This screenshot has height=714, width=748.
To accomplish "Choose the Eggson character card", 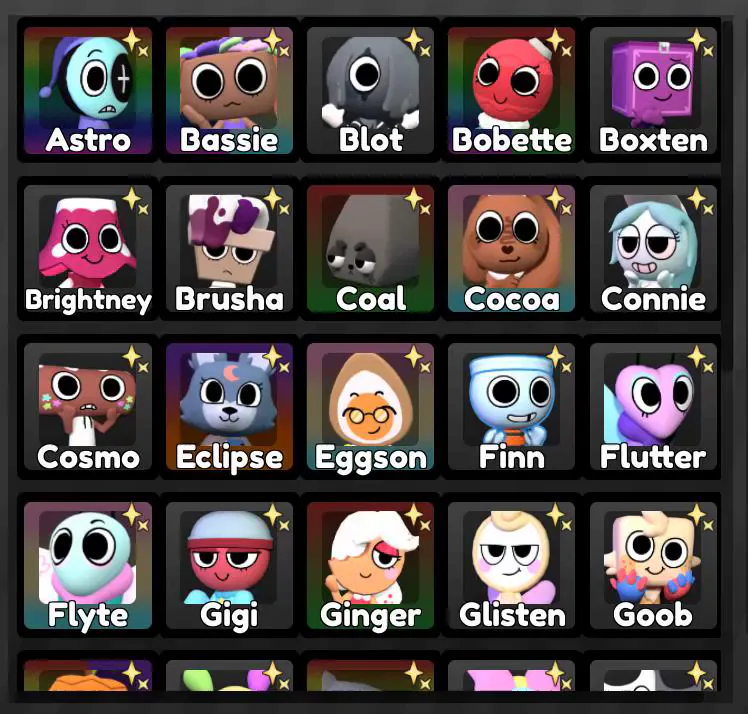I will pos(371,407).
